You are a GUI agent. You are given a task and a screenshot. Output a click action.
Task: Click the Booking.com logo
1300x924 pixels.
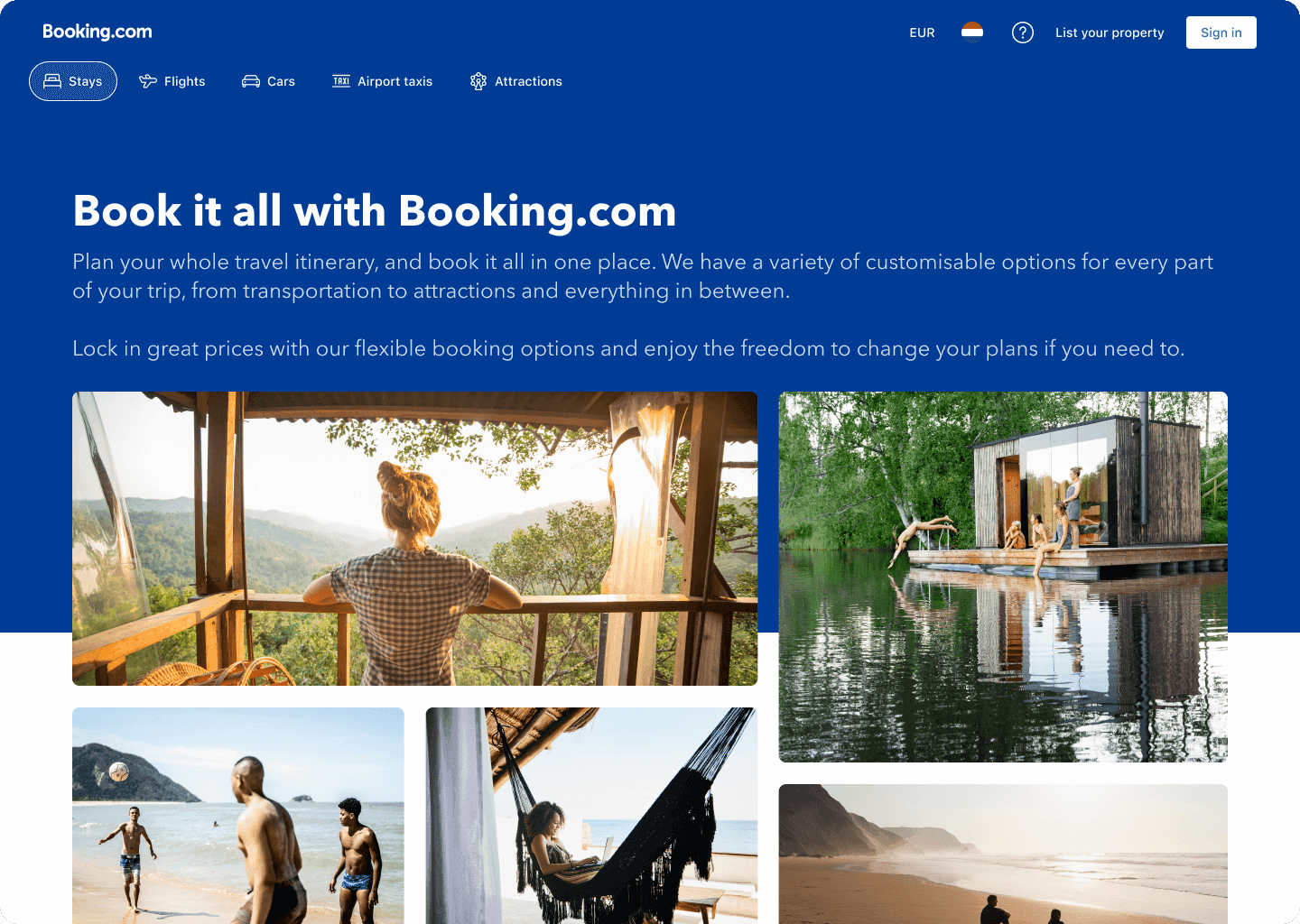click(x=97, y=32)
